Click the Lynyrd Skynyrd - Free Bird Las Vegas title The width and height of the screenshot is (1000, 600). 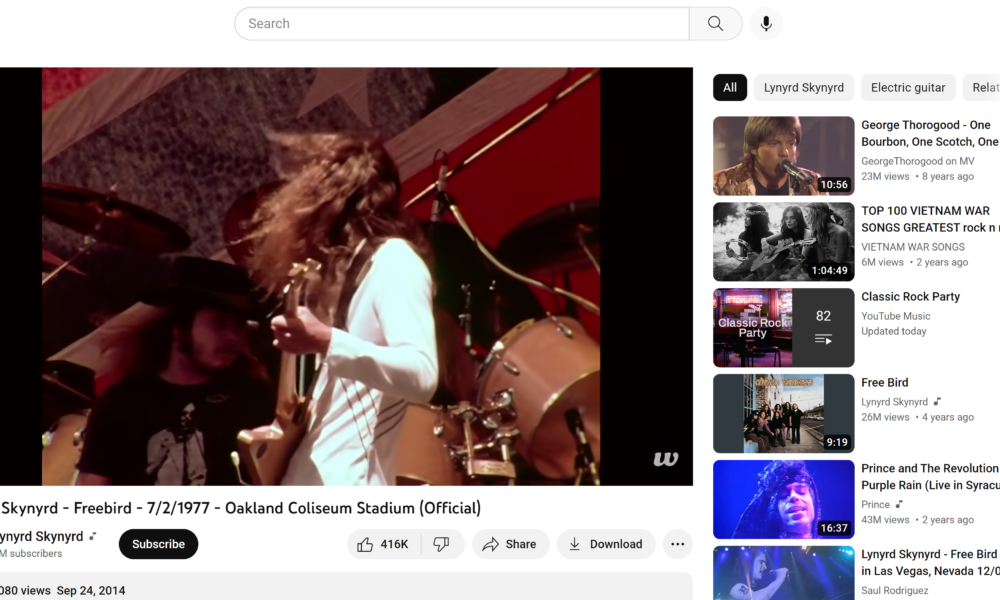coord(930,562)
